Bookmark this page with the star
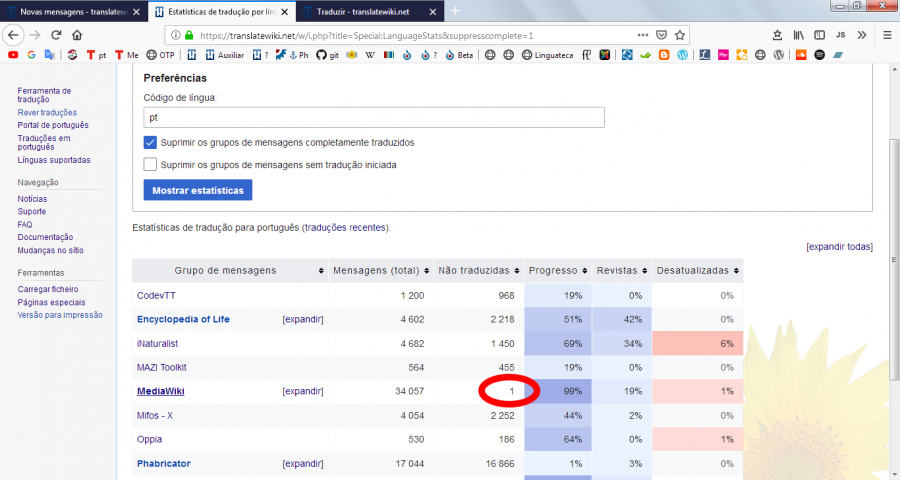 tap(680, 35)
